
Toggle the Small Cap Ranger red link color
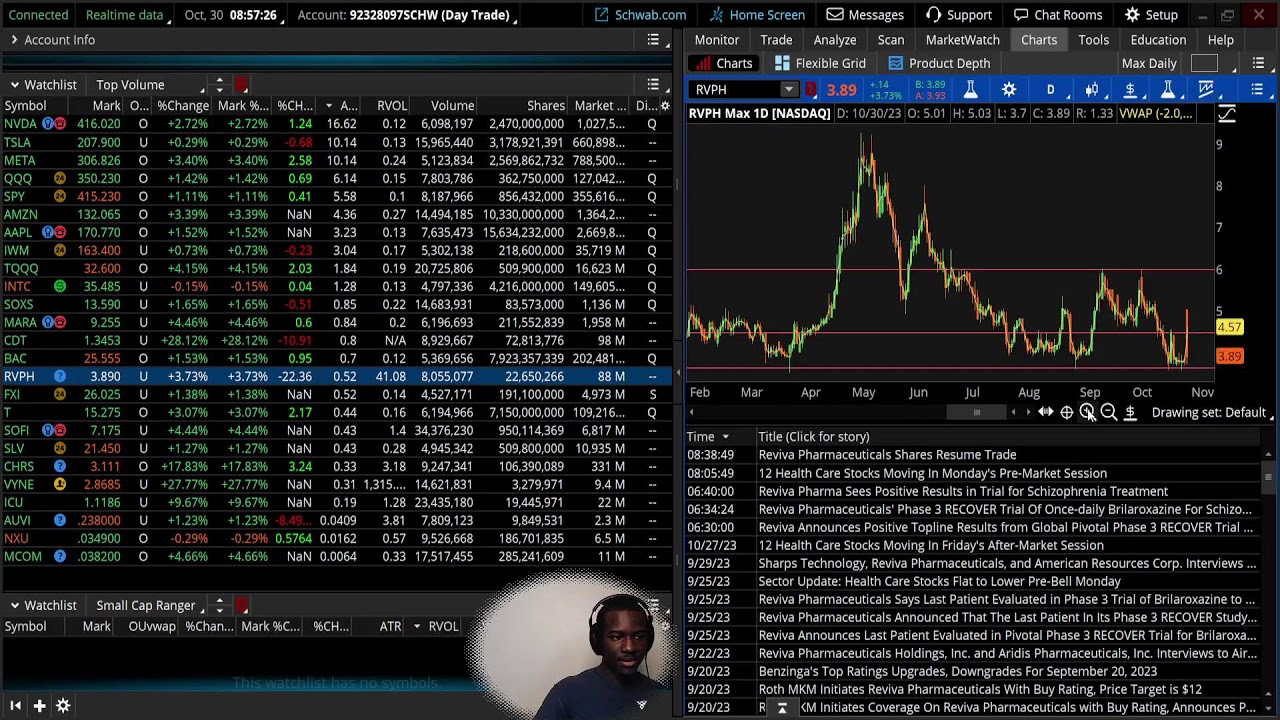click(x=242, y=606)
